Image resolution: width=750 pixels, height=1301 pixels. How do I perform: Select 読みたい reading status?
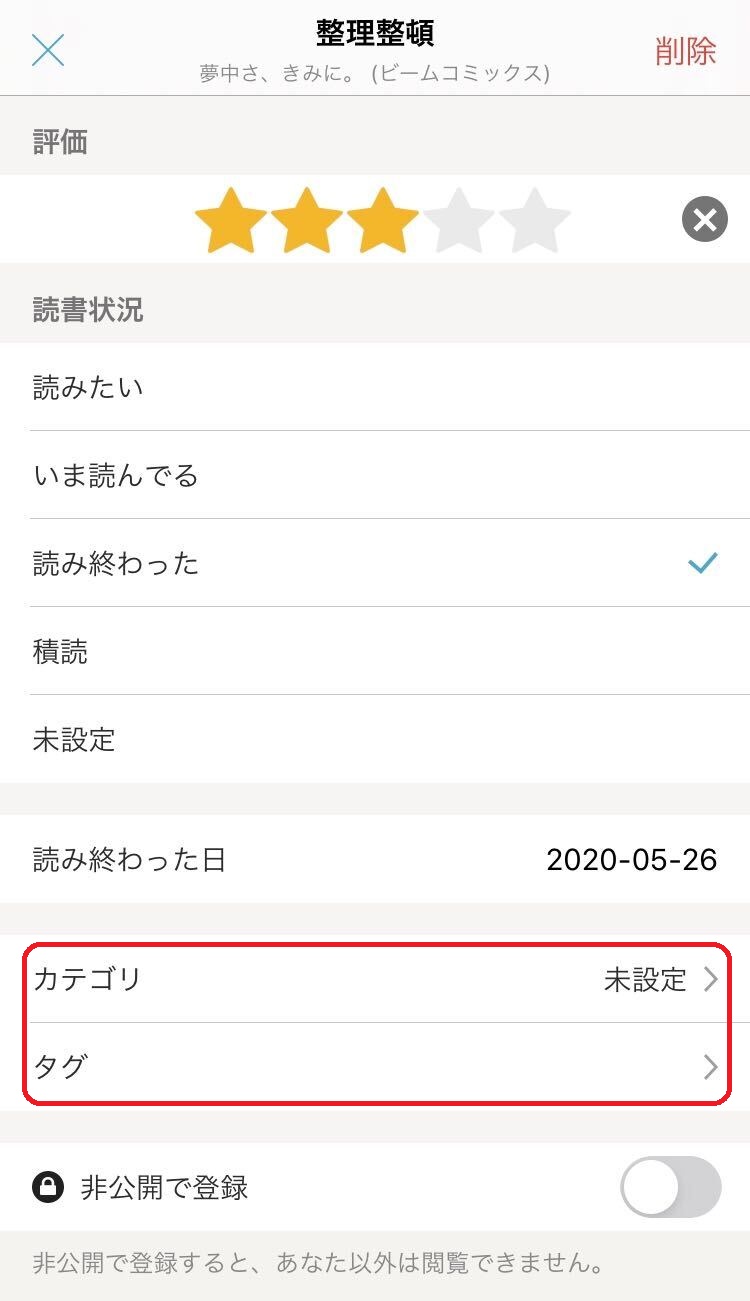375,387
